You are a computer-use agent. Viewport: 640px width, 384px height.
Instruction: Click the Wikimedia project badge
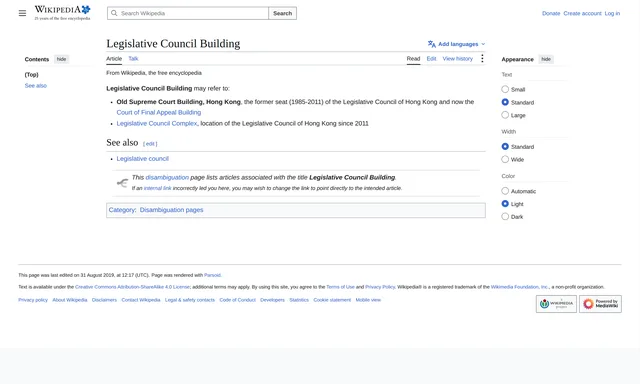point(556,304)
